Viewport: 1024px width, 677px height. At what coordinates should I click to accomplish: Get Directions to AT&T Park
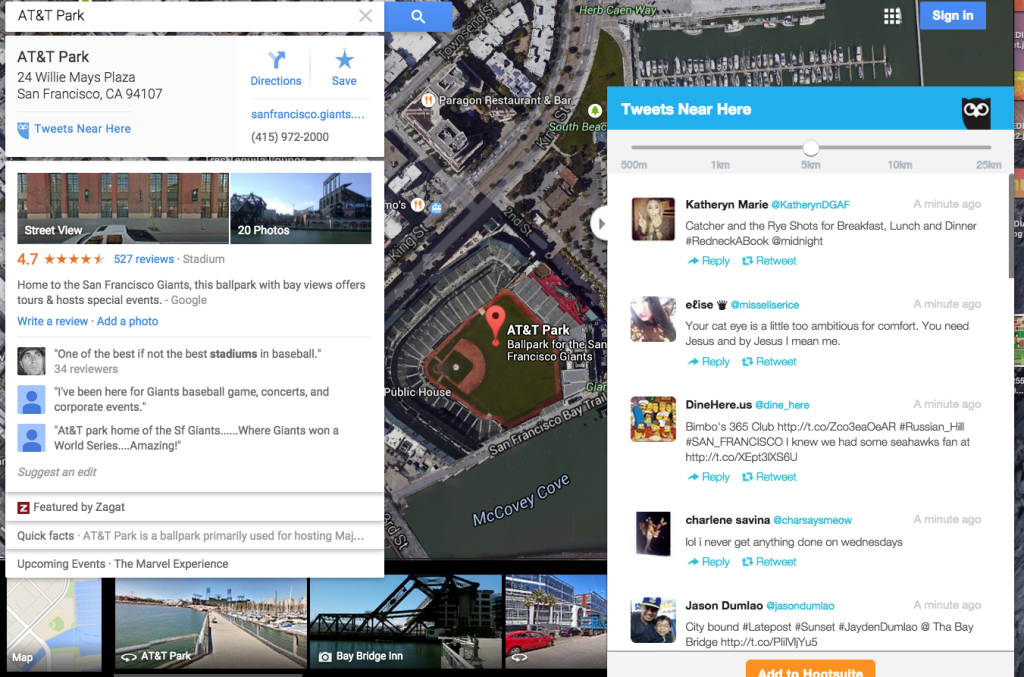(276, 69)
